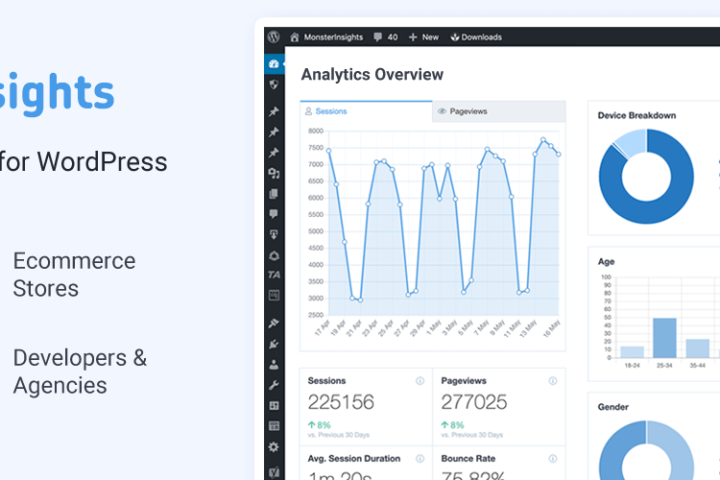Image resolution: width=720 pixels, height=480 pixels.
Task: Click the shield icon in the sidebar
Action: (274, 85)
